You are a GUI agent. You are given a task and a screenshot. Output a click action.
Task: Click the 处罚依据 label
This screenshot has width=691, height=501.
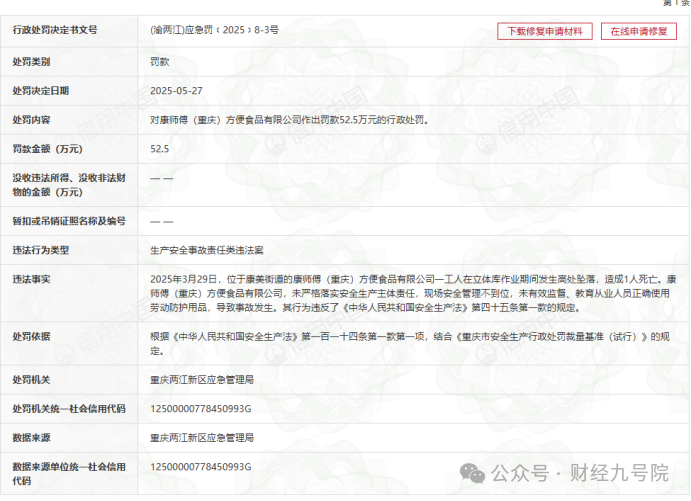31,337
